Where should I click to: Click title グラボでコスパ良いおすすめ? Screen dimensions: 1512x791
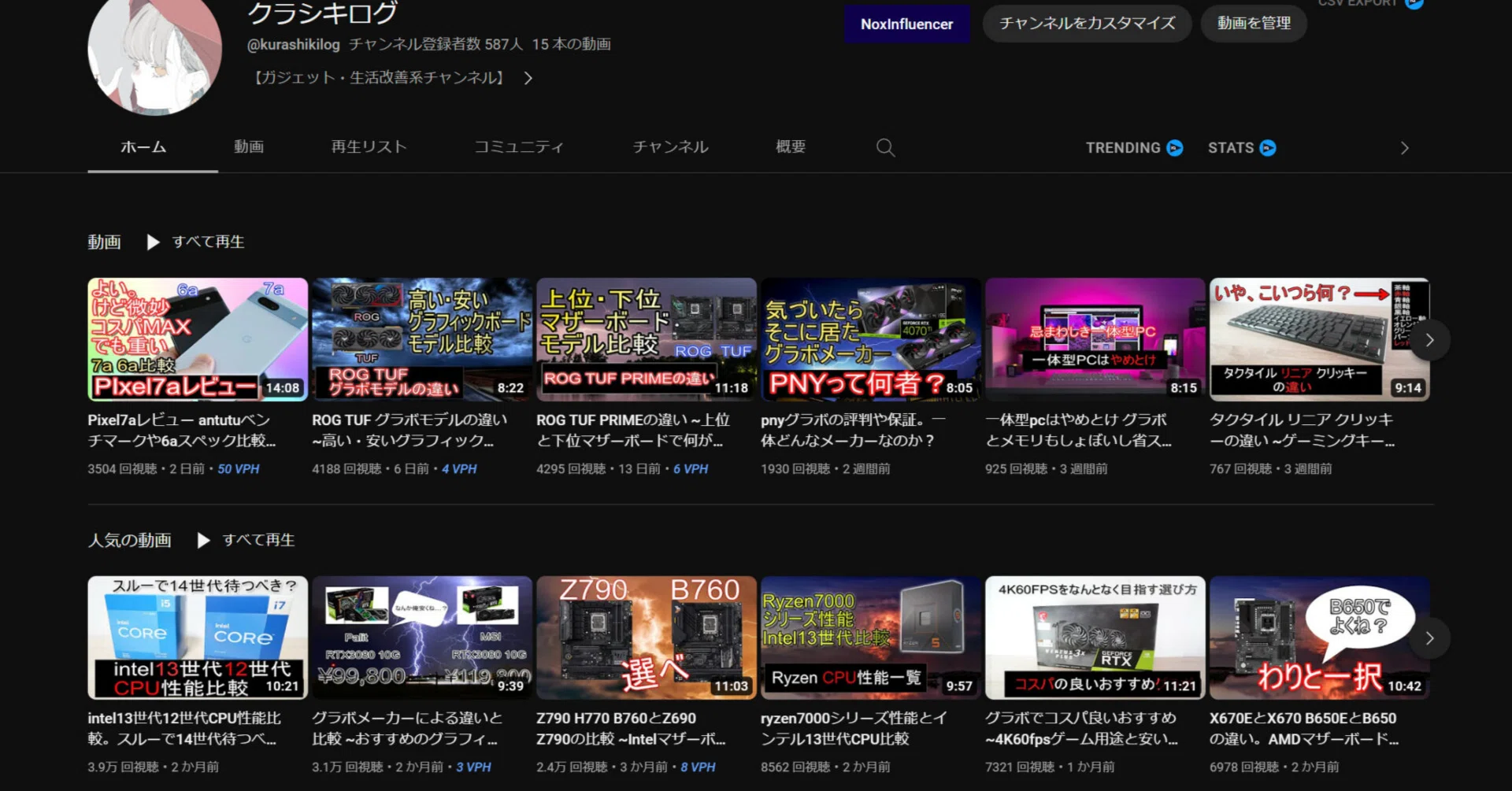click(x=1082, y=729)
